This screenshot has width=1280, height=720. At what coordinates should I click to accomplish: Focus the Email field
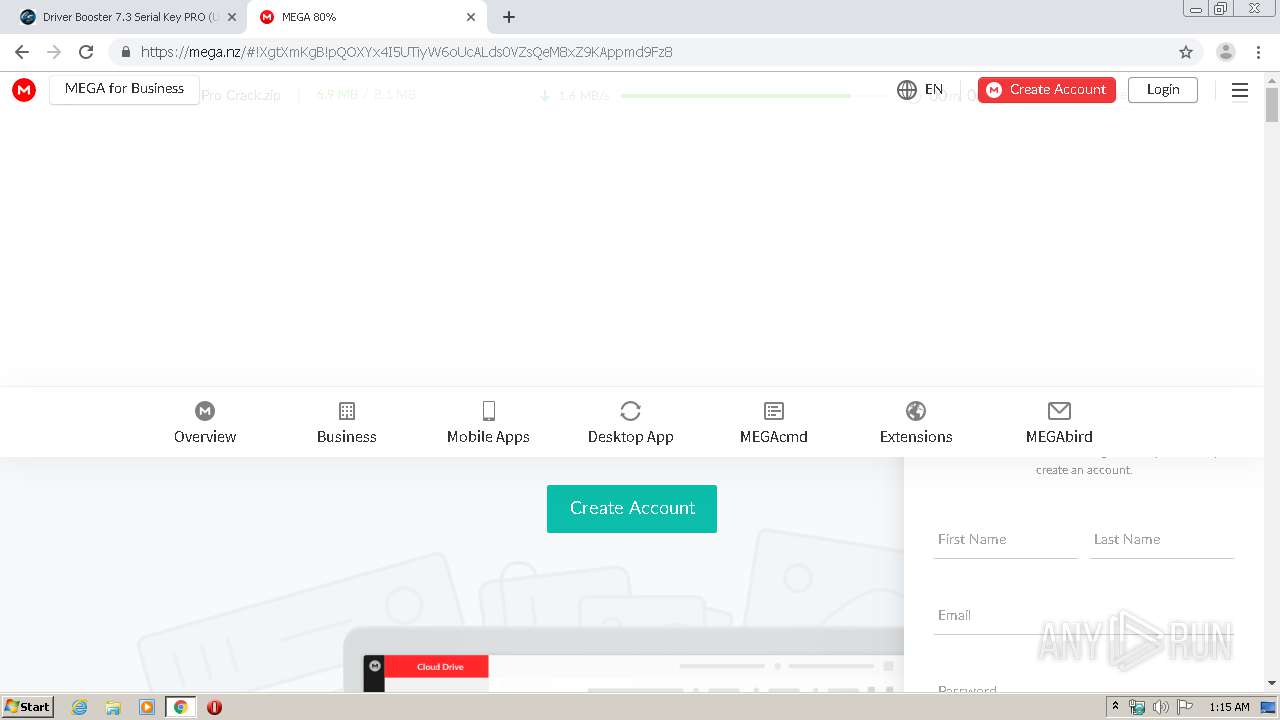[x=1084, y=616]
